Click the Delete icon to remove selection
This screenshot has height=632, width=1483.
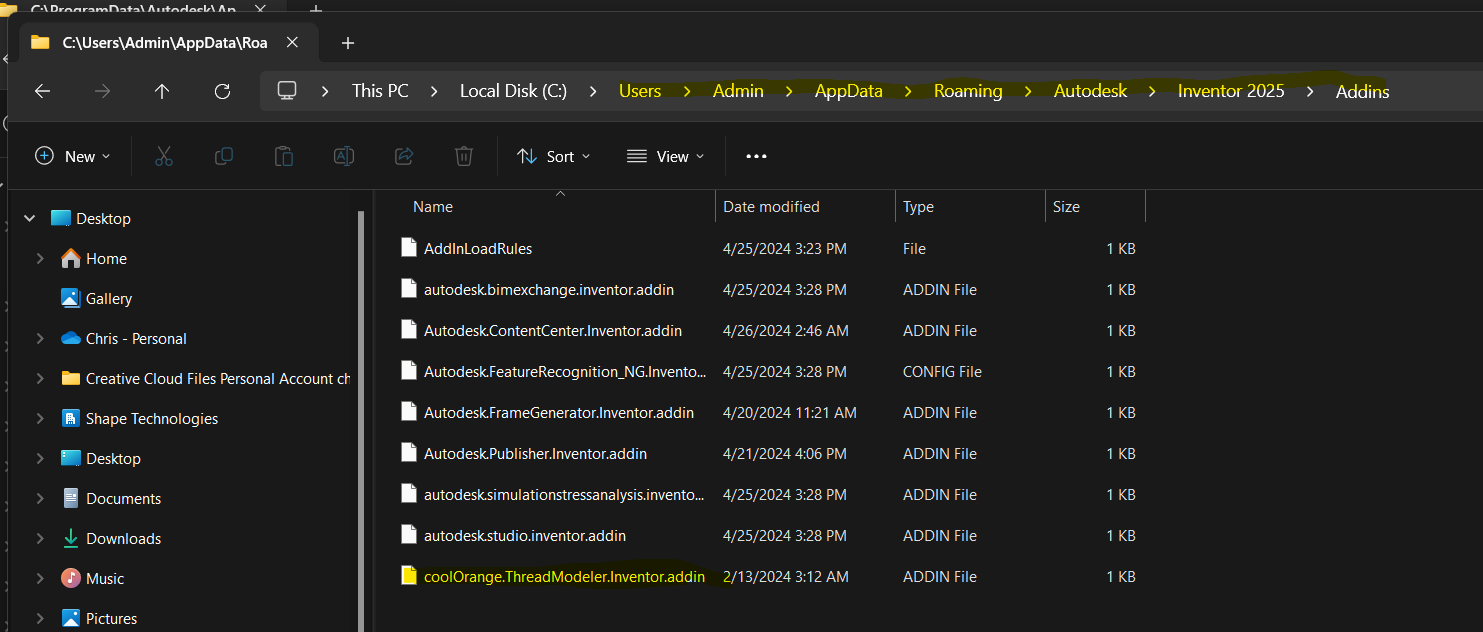(x=462, y=156)
